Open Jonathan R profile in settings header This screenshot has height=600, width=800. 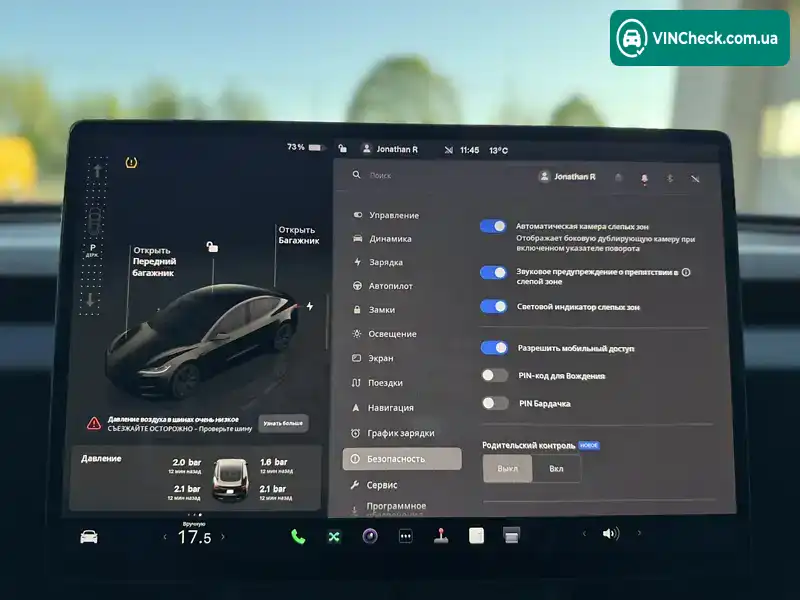point(567,177)
